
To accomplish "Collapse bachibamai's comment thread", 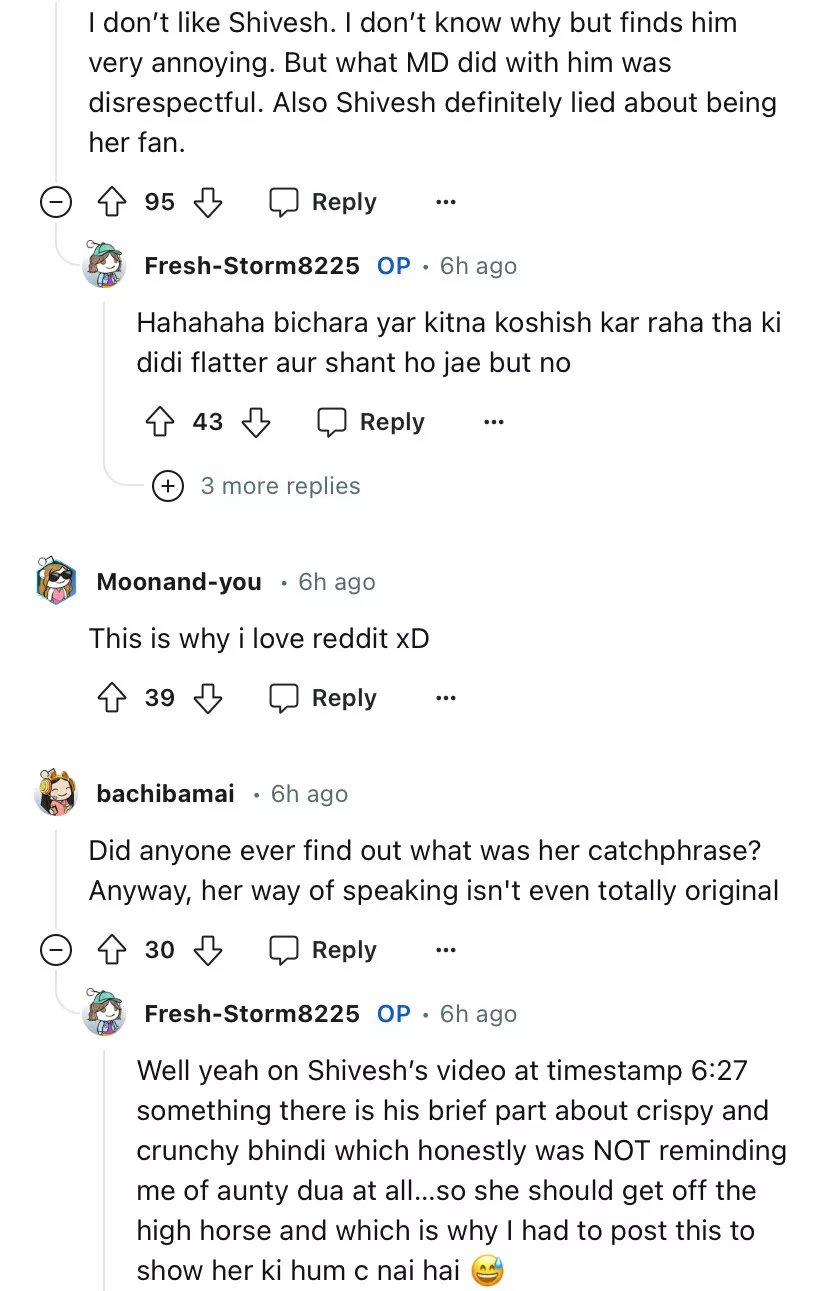I will (x=56, y=950).
